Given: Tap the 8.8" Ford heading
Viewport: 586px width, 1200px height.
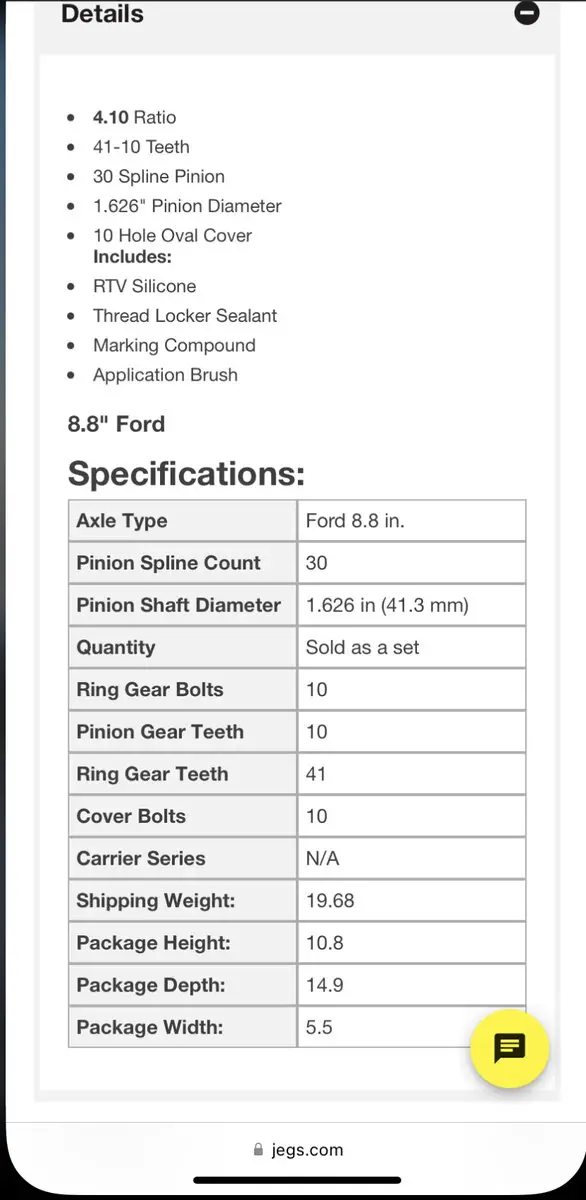Looking at the screenshot, I should tap(116, 424).
